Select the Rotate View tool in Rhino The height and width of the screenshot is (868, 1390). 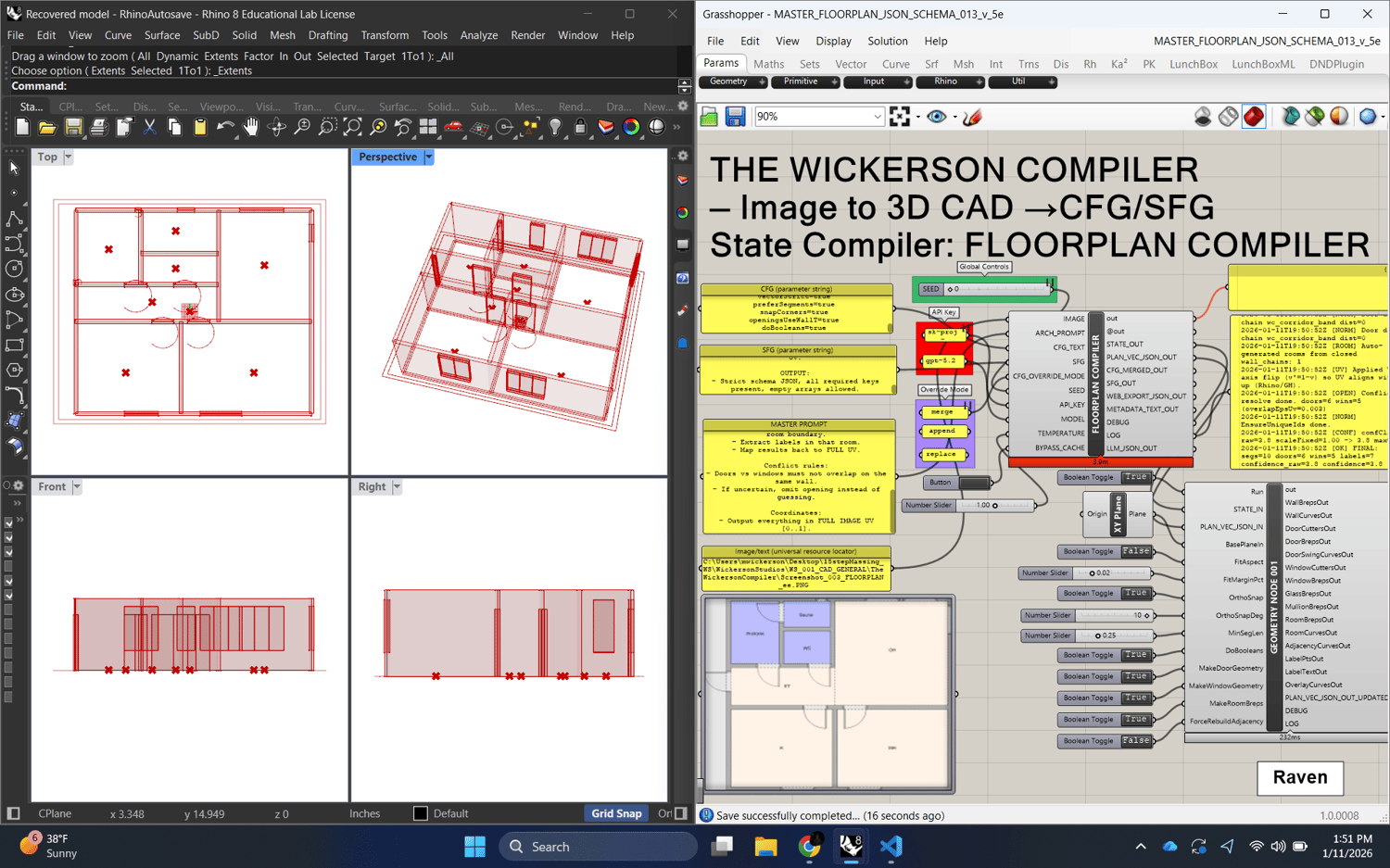tap(276, 127)
